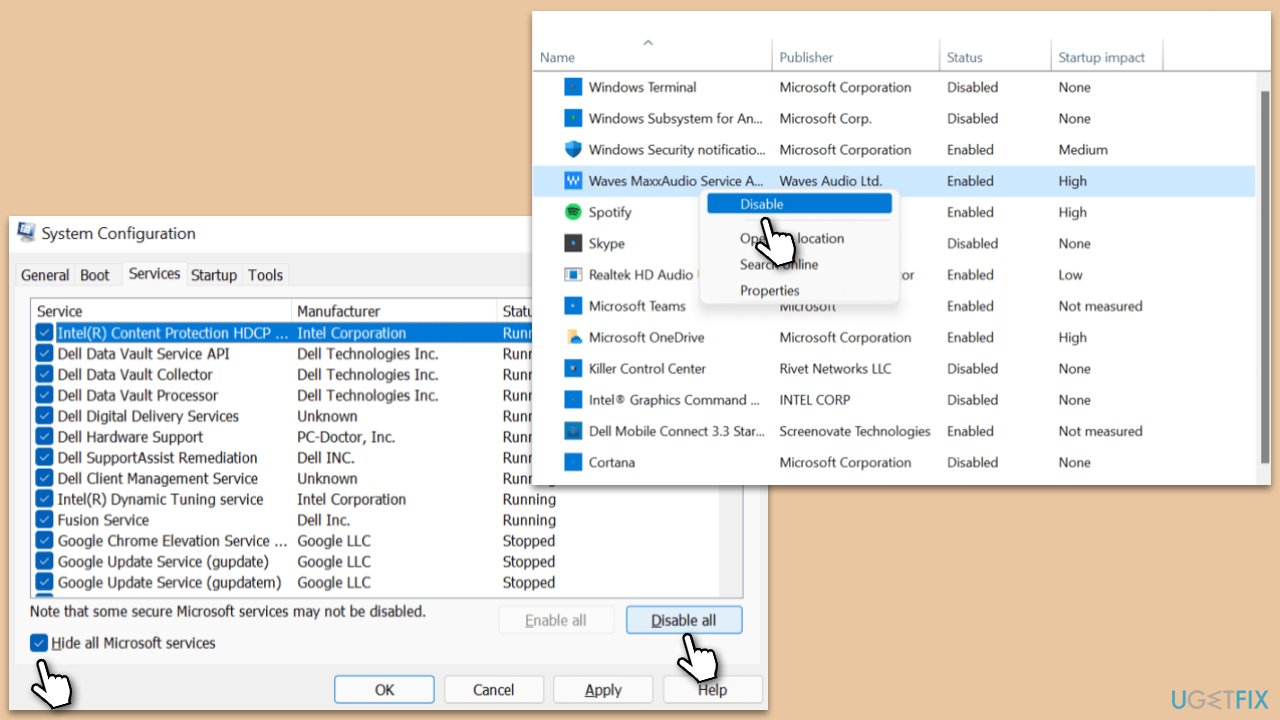Click the Microsoft Teams startup icon

[573, 306]
